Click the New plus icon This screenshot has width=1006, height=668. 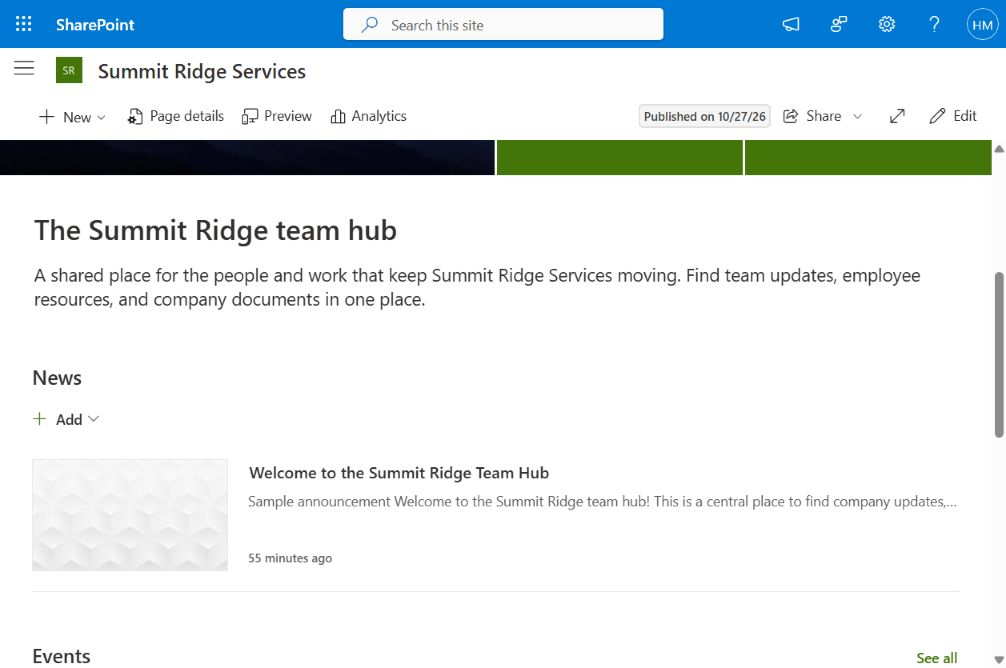pyautogui.click(x=46, y=117)
